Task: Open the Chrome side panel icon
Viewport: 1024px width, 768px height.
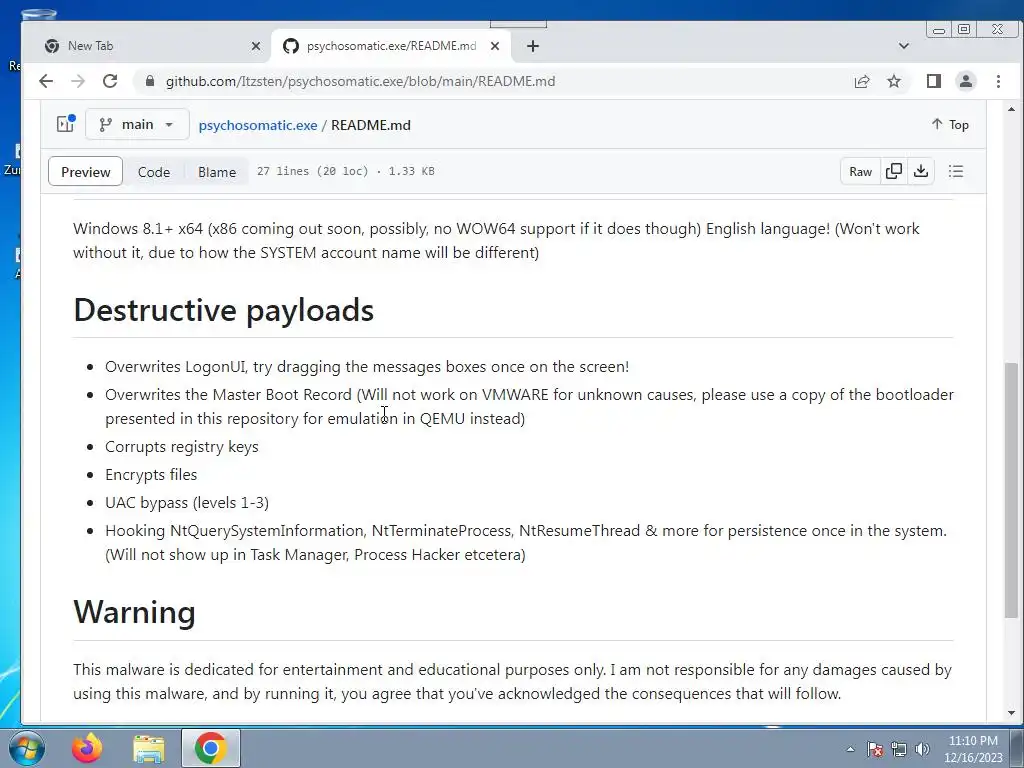Action: (933, 81)
